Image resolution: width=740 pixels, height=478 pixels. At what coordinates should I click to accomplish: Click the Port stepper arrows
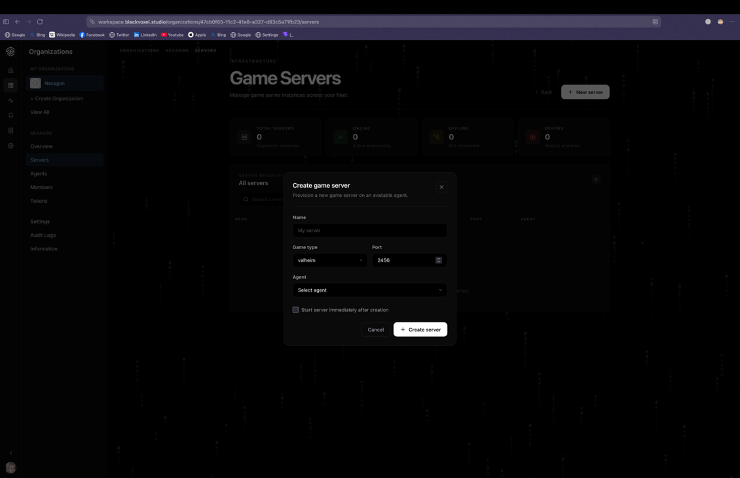pyautogui.click(x=438, y=260)
